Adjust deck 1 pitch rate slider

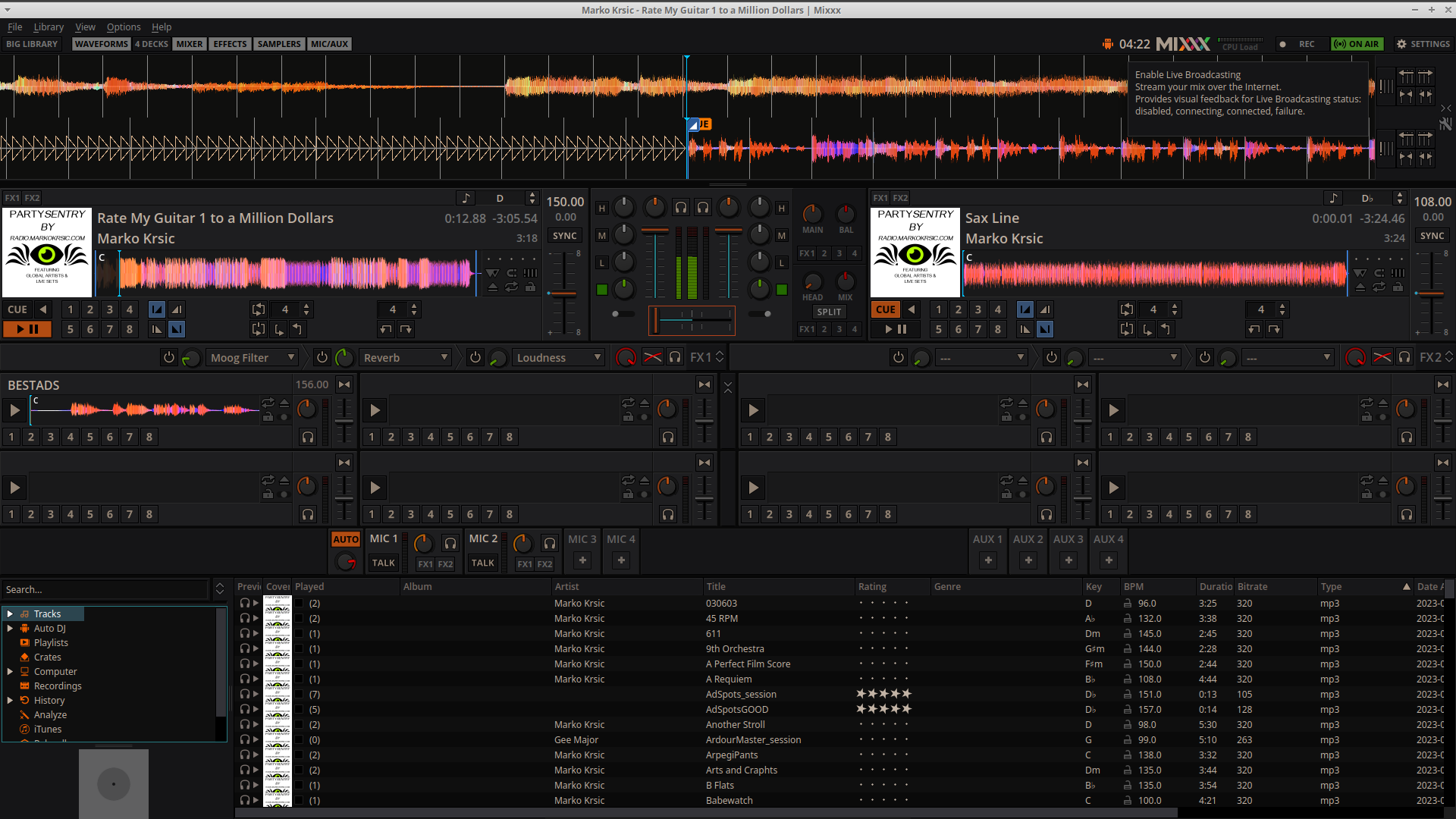point(563,293)
